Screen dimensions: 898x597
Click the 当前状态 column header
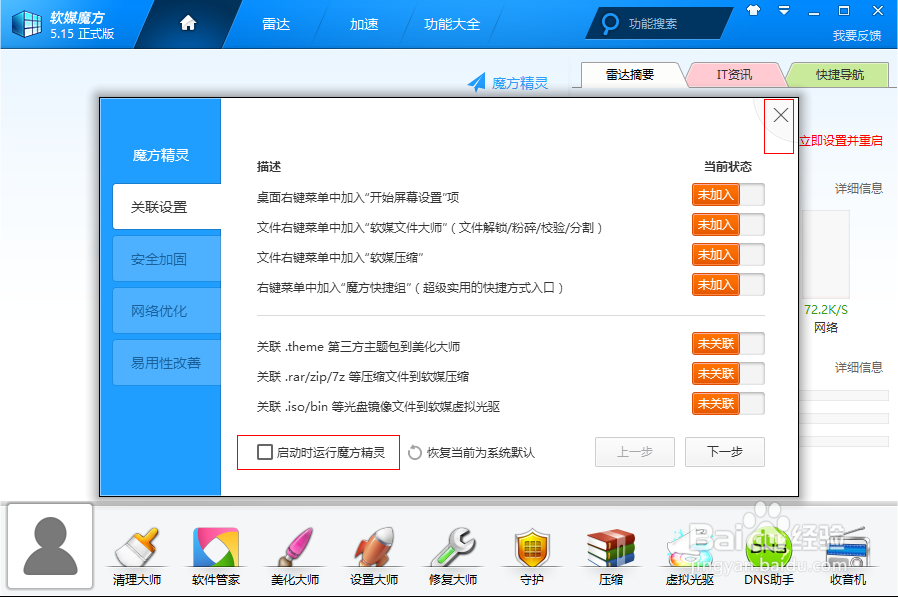pos(727,167)
